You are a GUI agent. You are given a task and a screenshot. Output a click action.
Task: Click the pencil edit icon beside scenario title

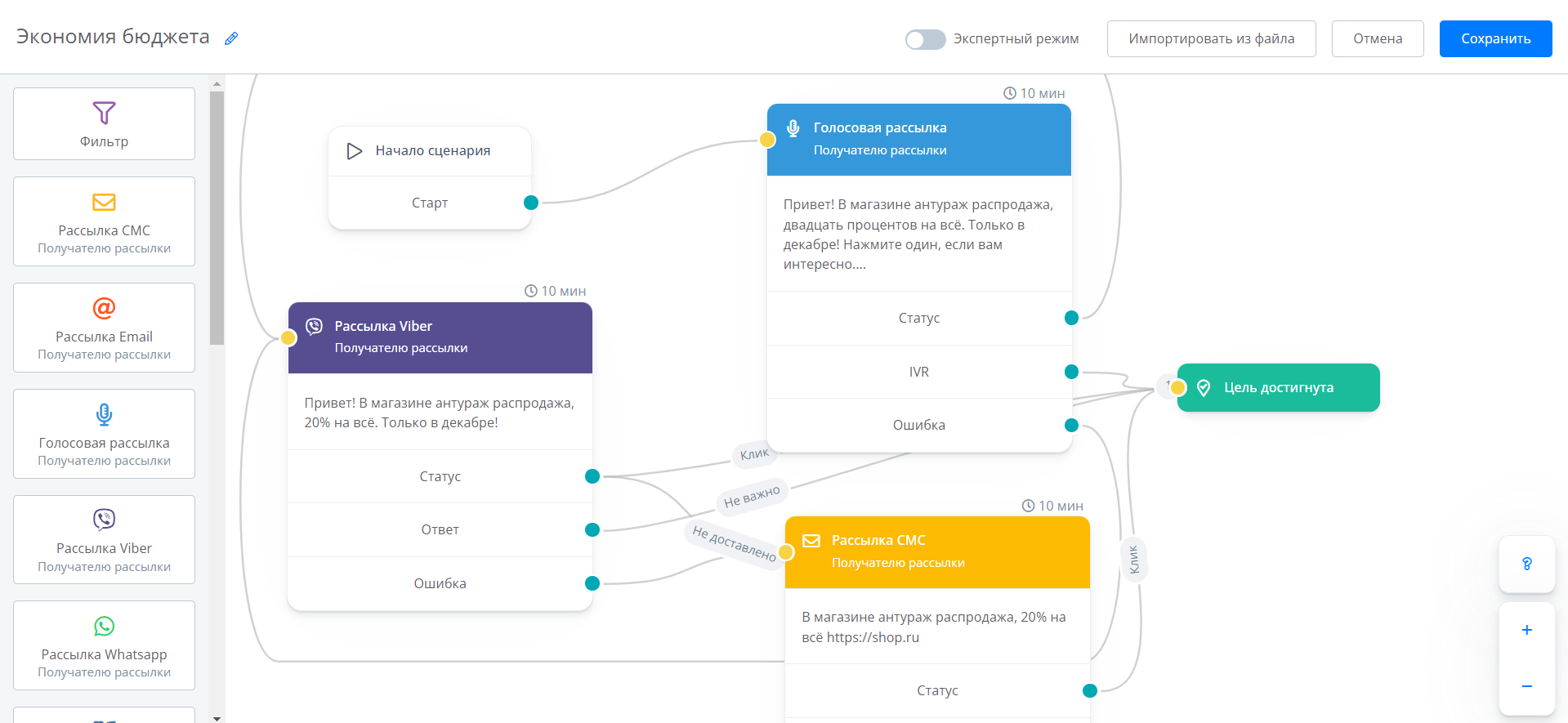231,38
